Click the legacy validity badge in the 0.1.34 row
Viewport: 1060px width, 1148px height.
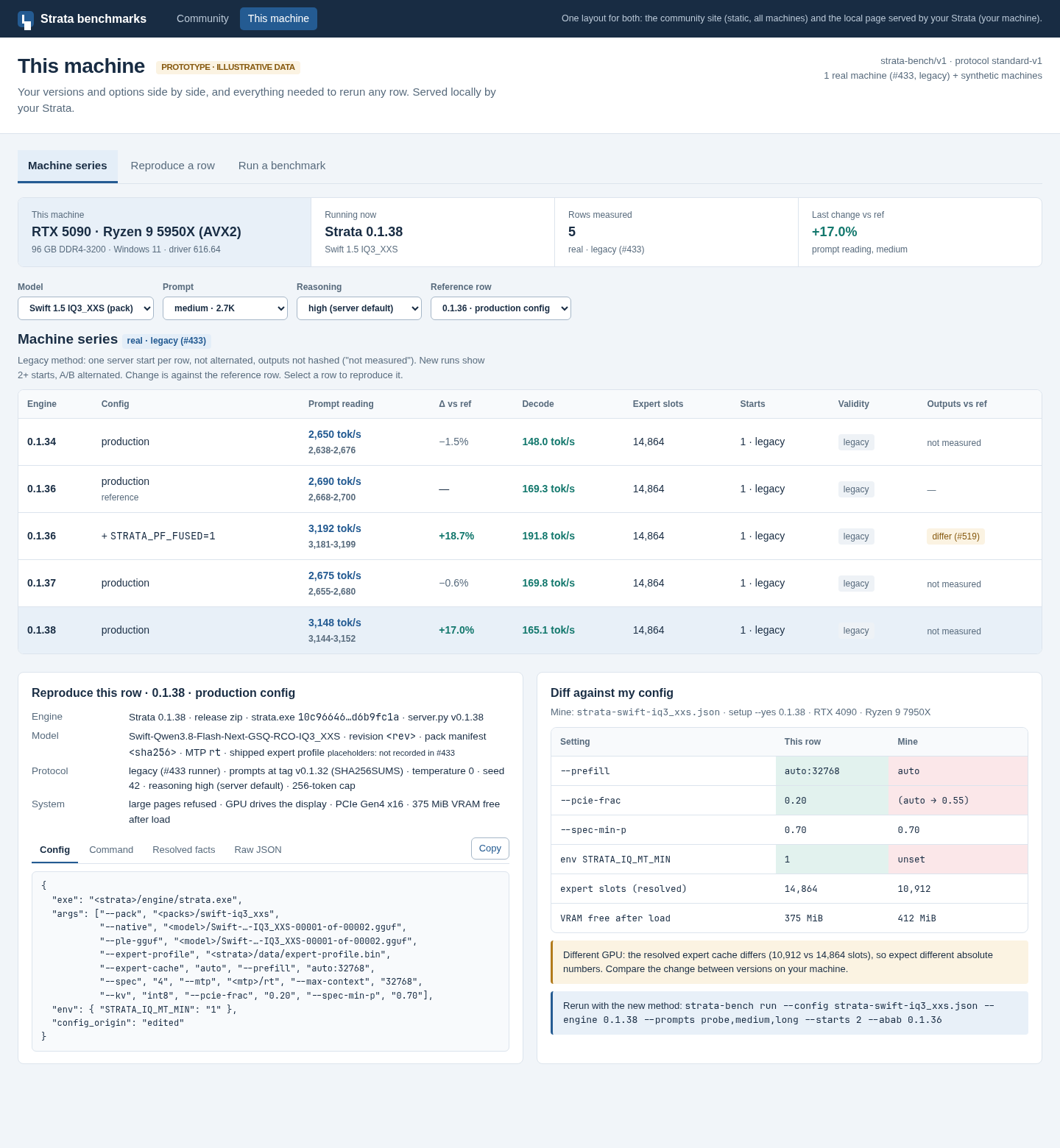[856, 442]
